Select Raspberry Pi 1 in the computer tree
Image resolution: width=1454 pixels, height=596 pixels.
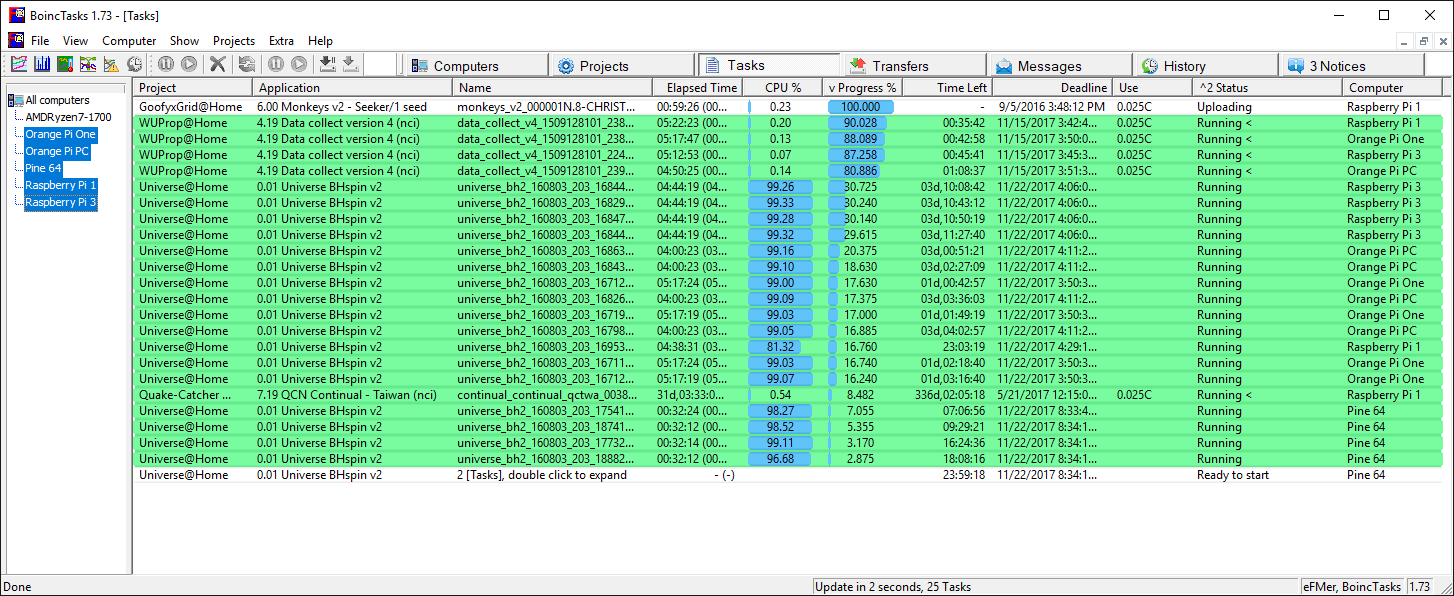tap(61, 185)
